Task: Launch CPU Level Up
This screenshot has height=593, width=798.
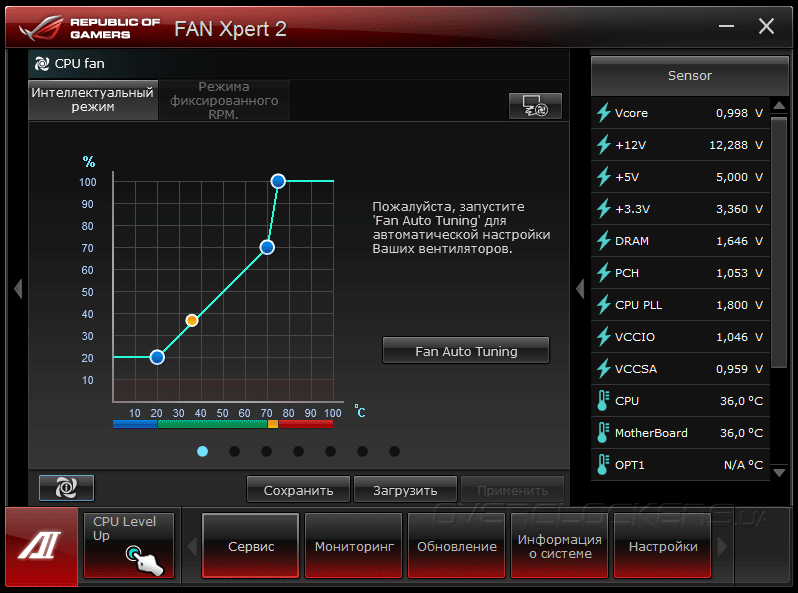Action: point(129,545)
